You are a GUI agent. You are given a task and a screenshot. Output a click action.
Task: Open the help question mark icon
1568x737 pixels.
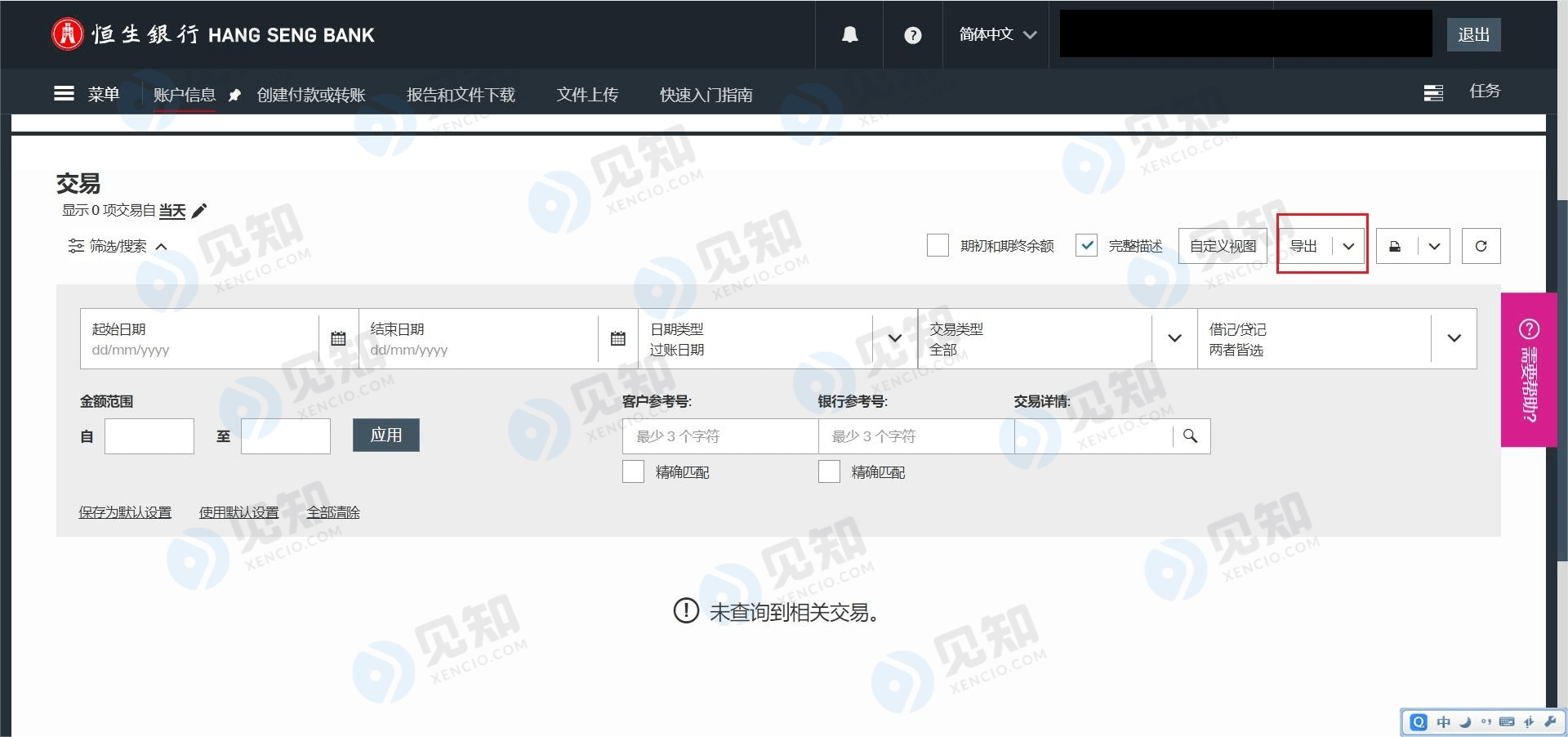click(x=913, y=35)
